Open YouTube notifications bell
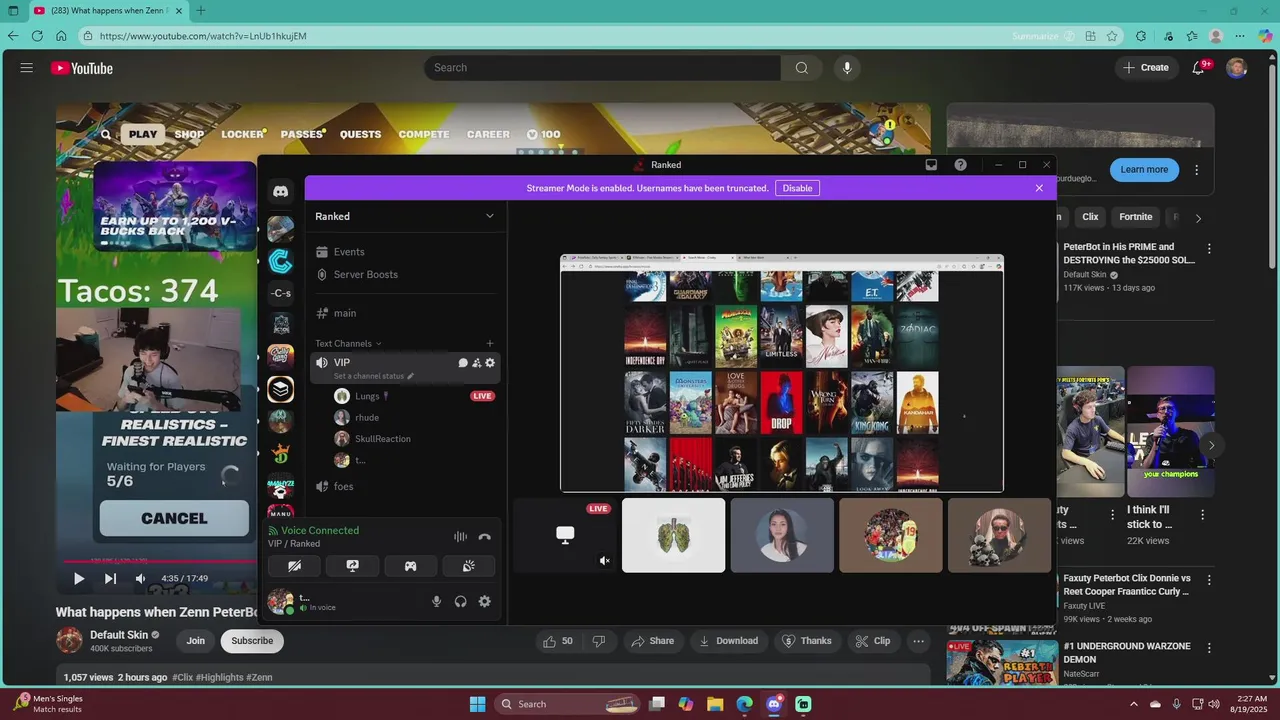This screenshot has height=720, width=1280. tap(1199, 68)
